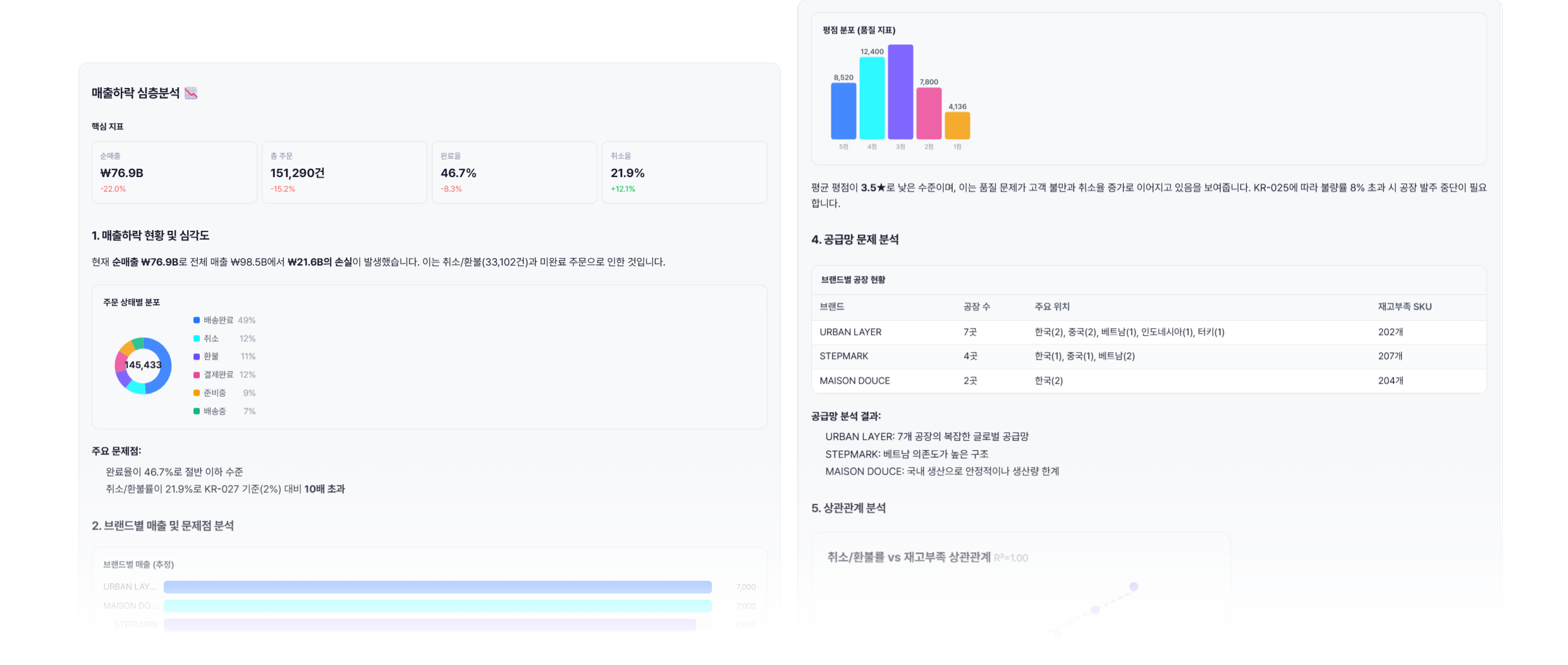
Task: Select the MAISON DOUCE table row name
Action: 855,381
